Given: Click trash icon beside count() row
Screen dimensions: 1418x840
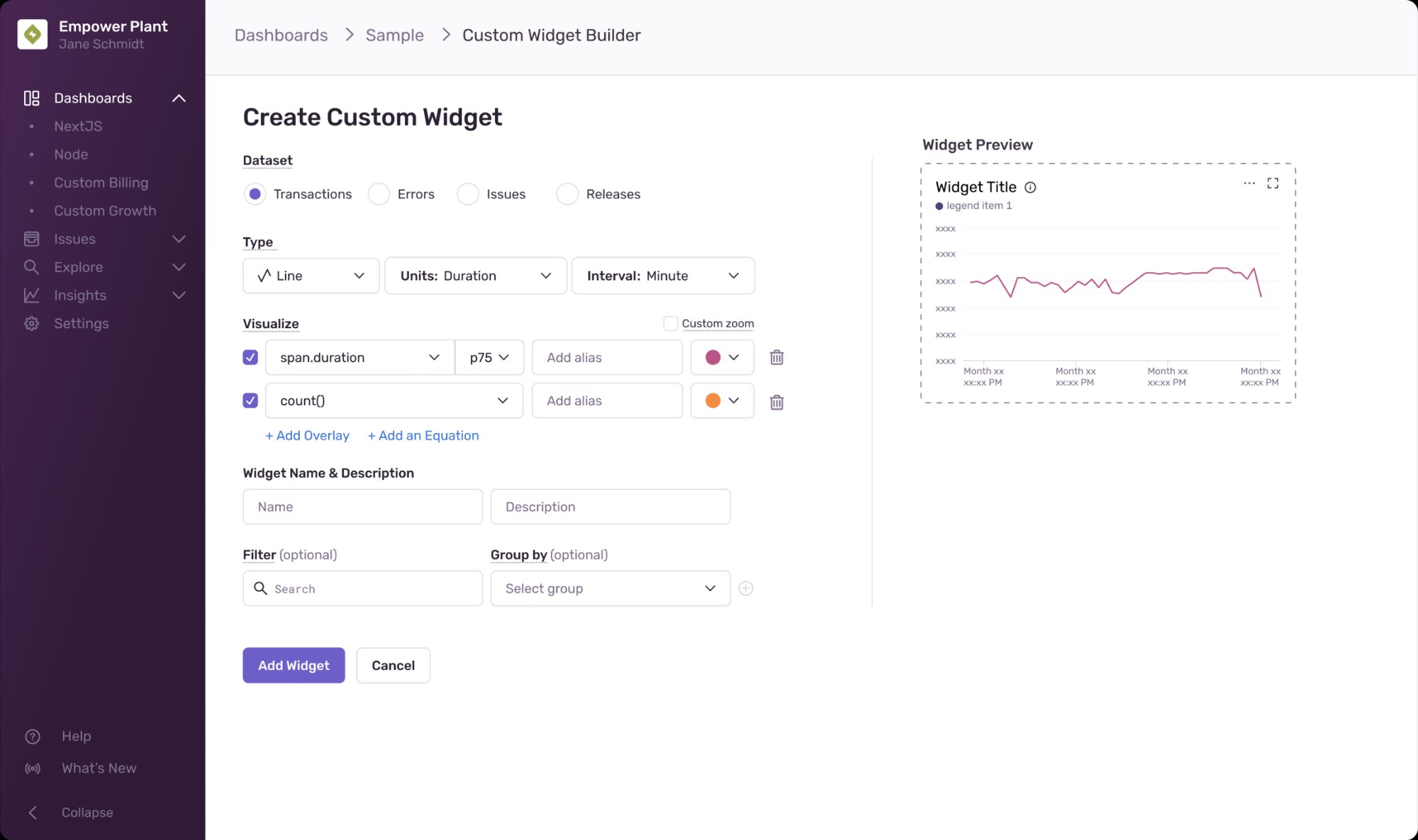Looking at the screenshot, I should tap(776, 403).
